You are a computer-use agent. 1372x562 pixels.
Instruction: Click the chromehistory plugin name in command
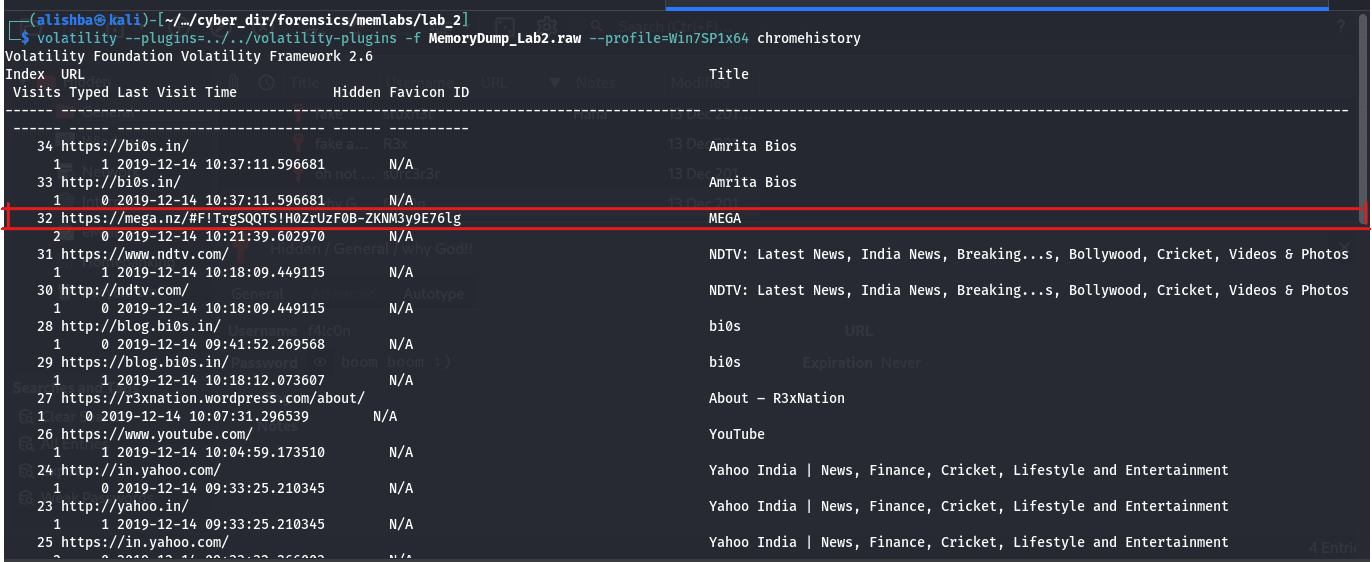point(808,38)
